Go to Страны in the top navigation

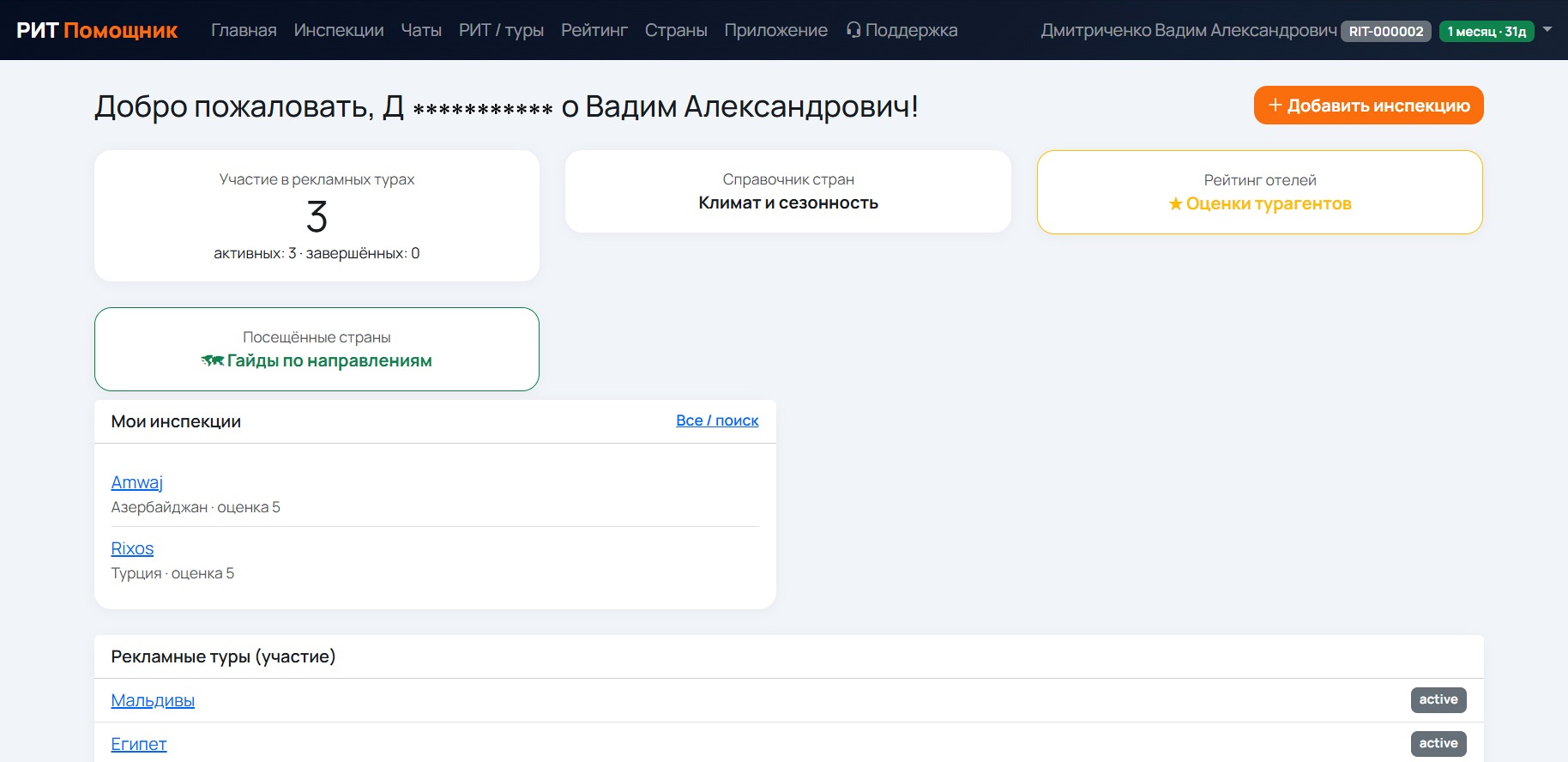[676, 30]
